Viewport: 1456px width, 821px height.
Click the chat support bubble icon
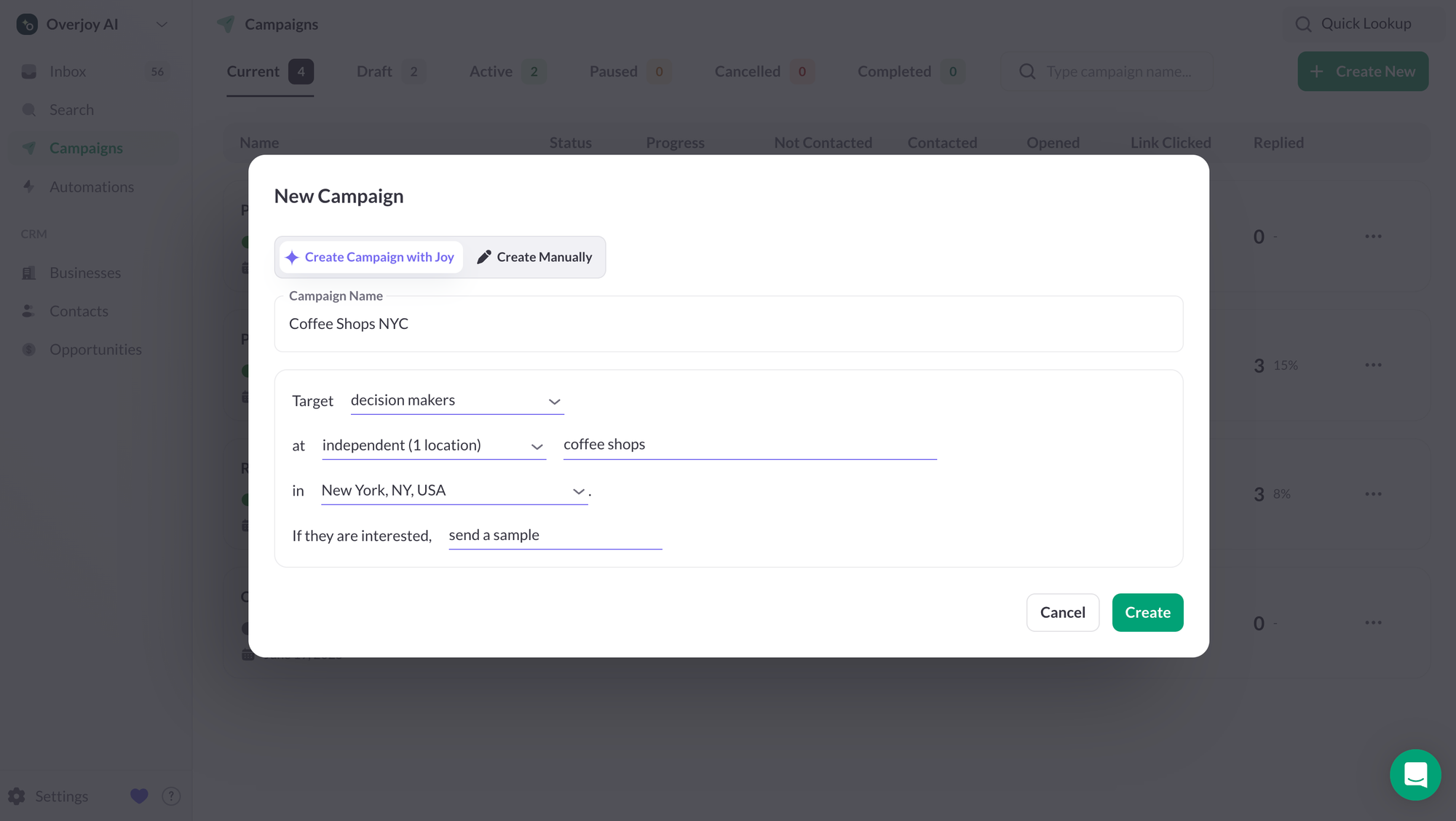(x=1415, y=774)
